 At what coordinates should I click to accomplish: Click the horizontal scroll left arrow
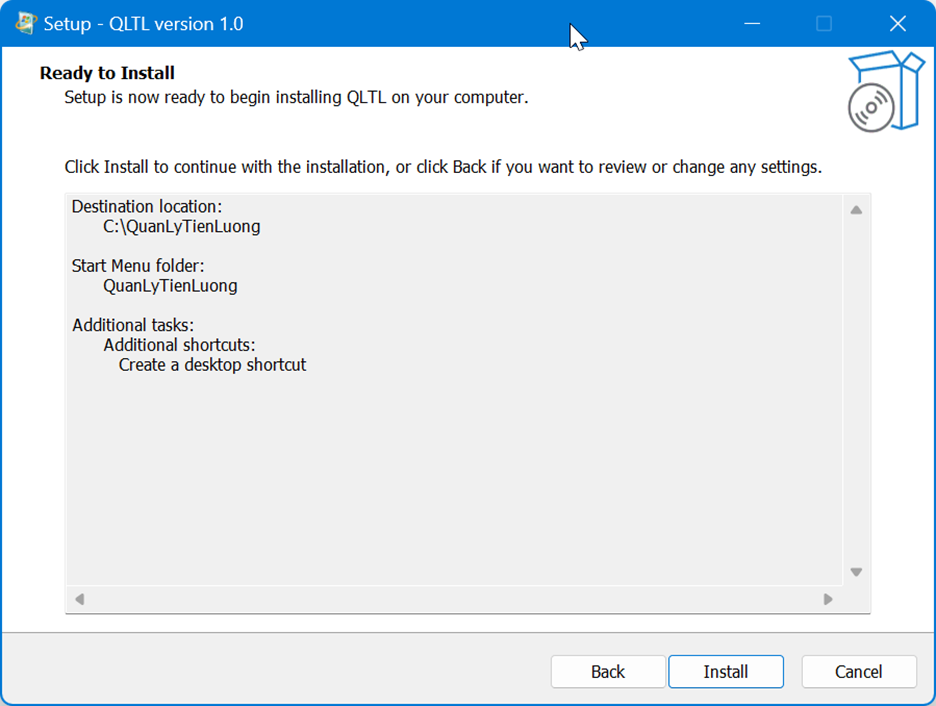80,599
